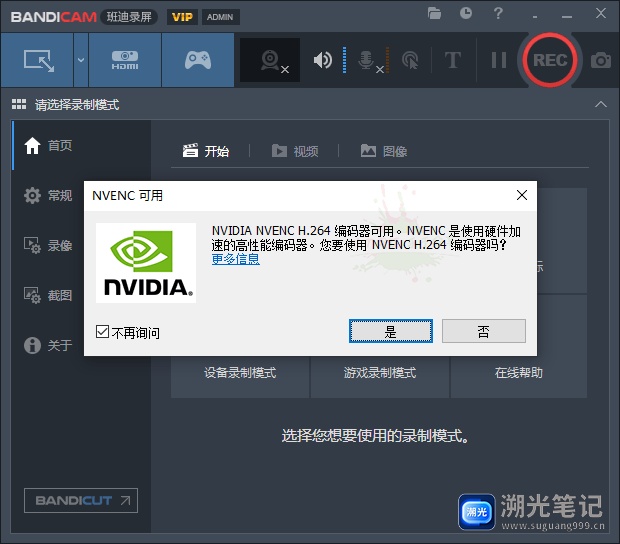This screenshot has height=544, width=620.
Task: Toggle the microphone icon
Action: [x=366, y=60]
